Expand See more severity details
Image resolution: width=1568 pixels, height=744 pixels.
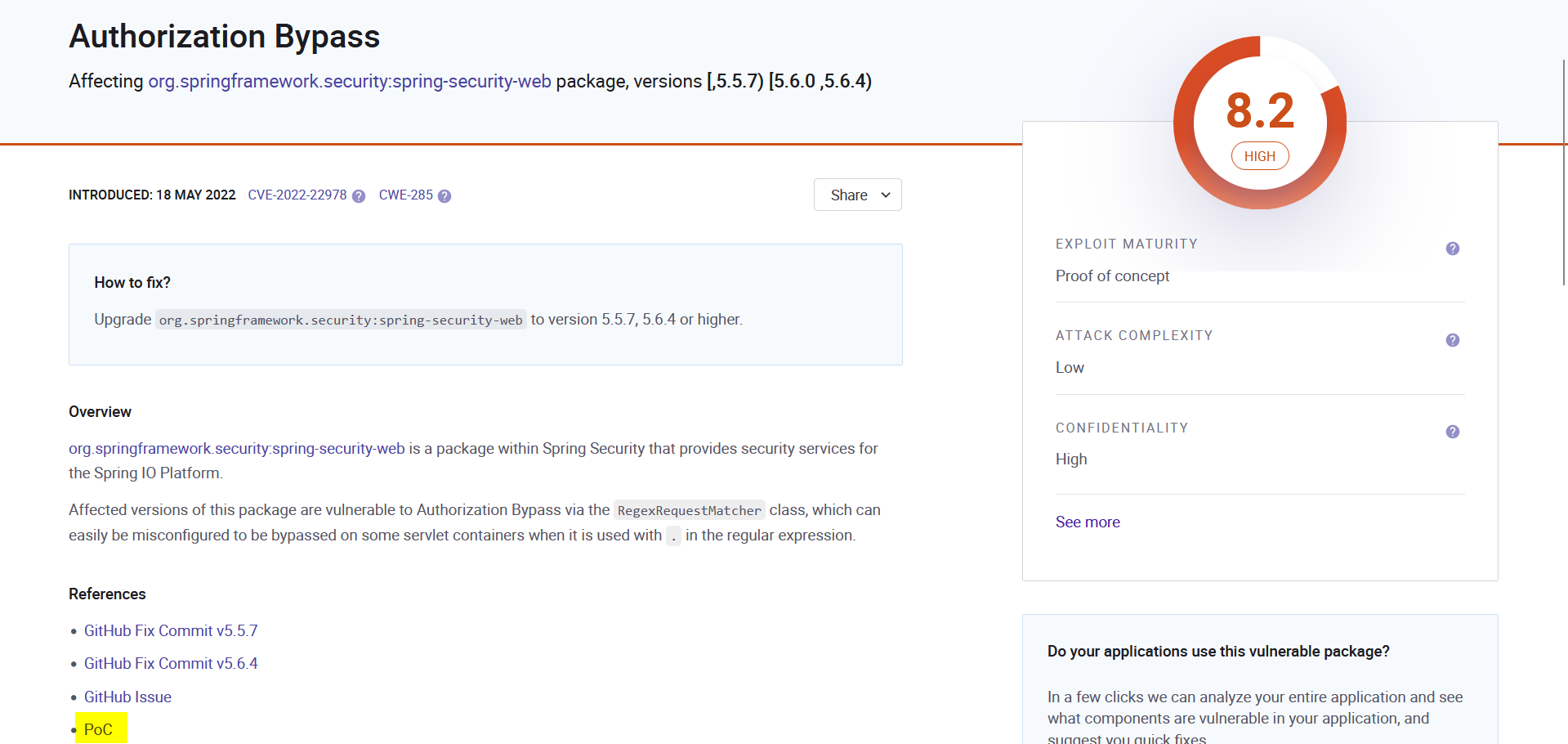click(x=1087, y=522)
